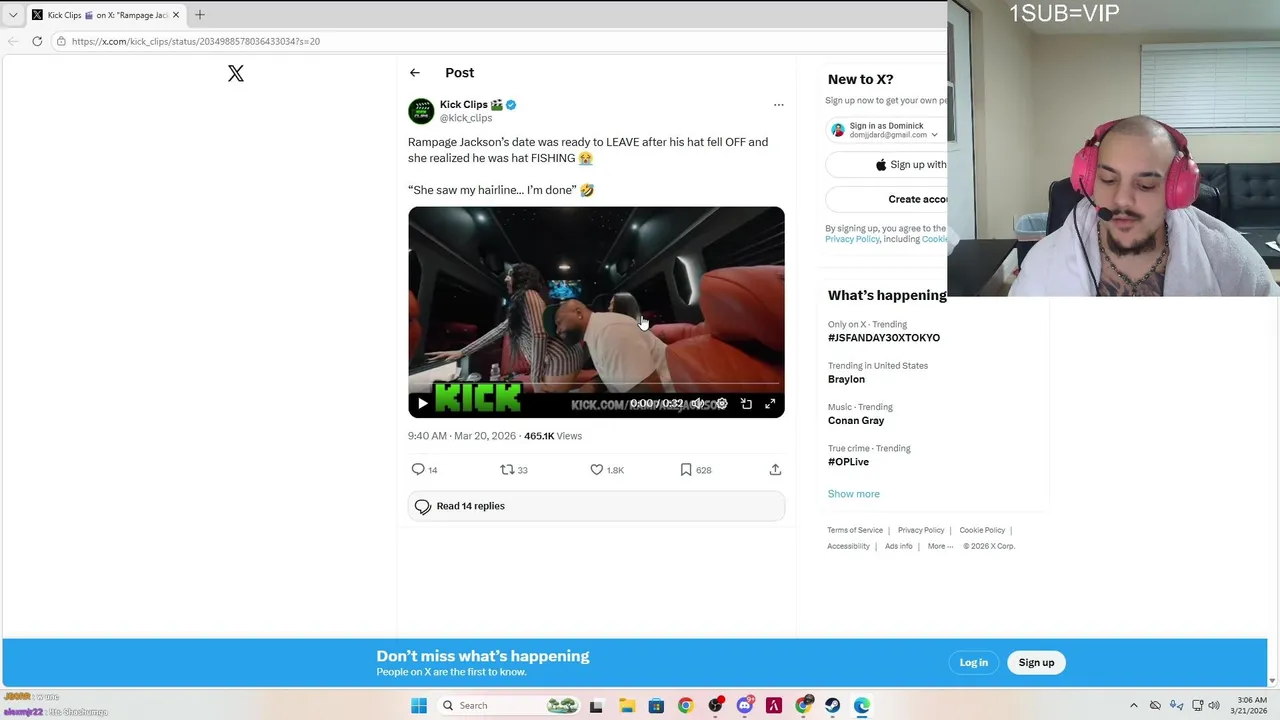This screenshot has width=1280, height=720.
Task: Open trending #JSFANDAY30XTOKYO
Action: click(884, 338)
